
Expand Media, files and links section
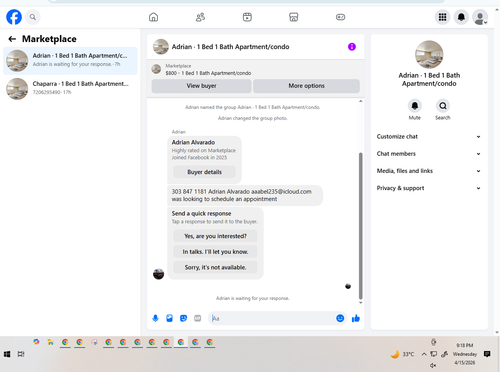point(429,171)
